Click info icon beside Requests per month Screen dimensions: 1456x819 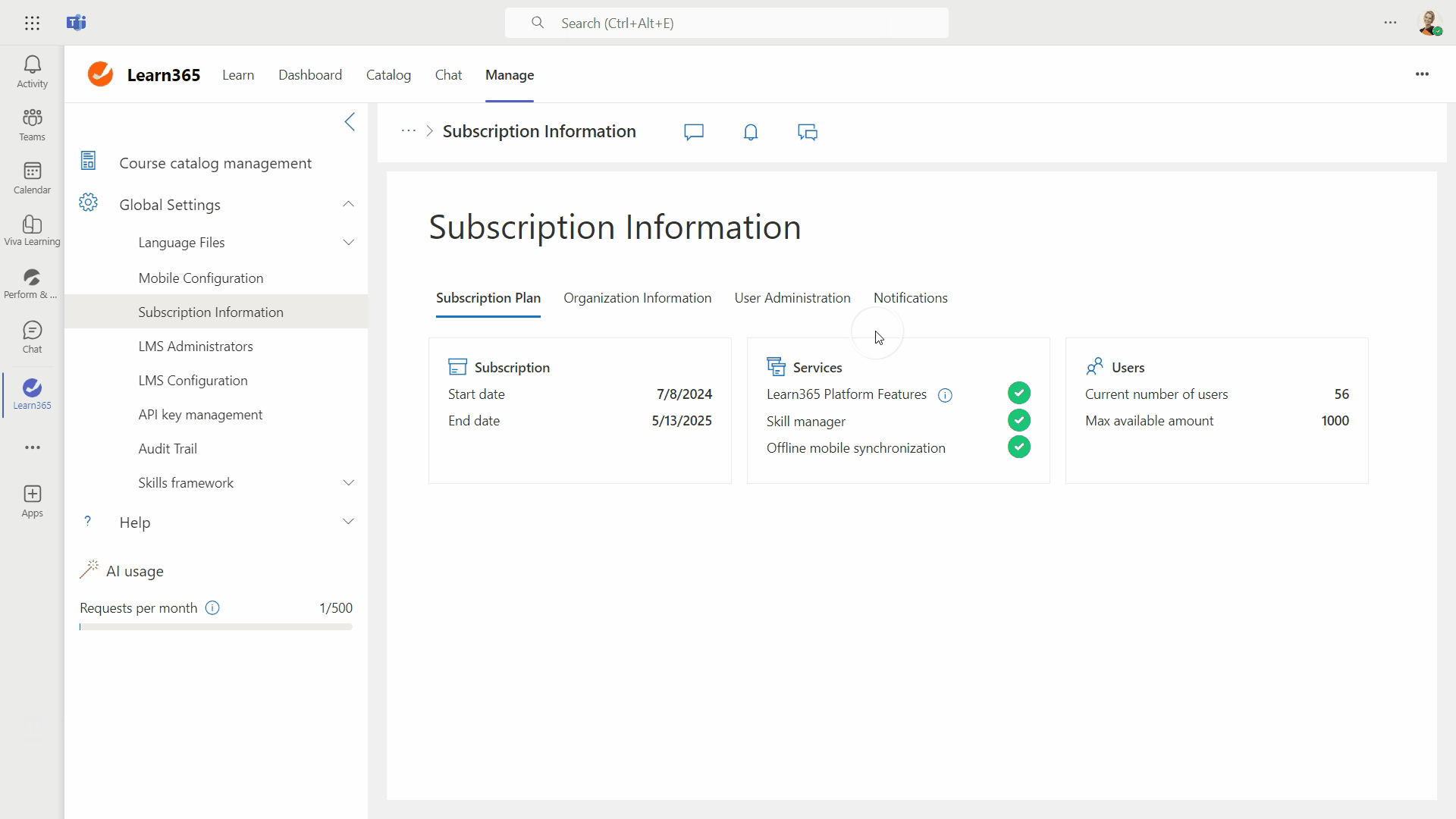click(212, 608)
